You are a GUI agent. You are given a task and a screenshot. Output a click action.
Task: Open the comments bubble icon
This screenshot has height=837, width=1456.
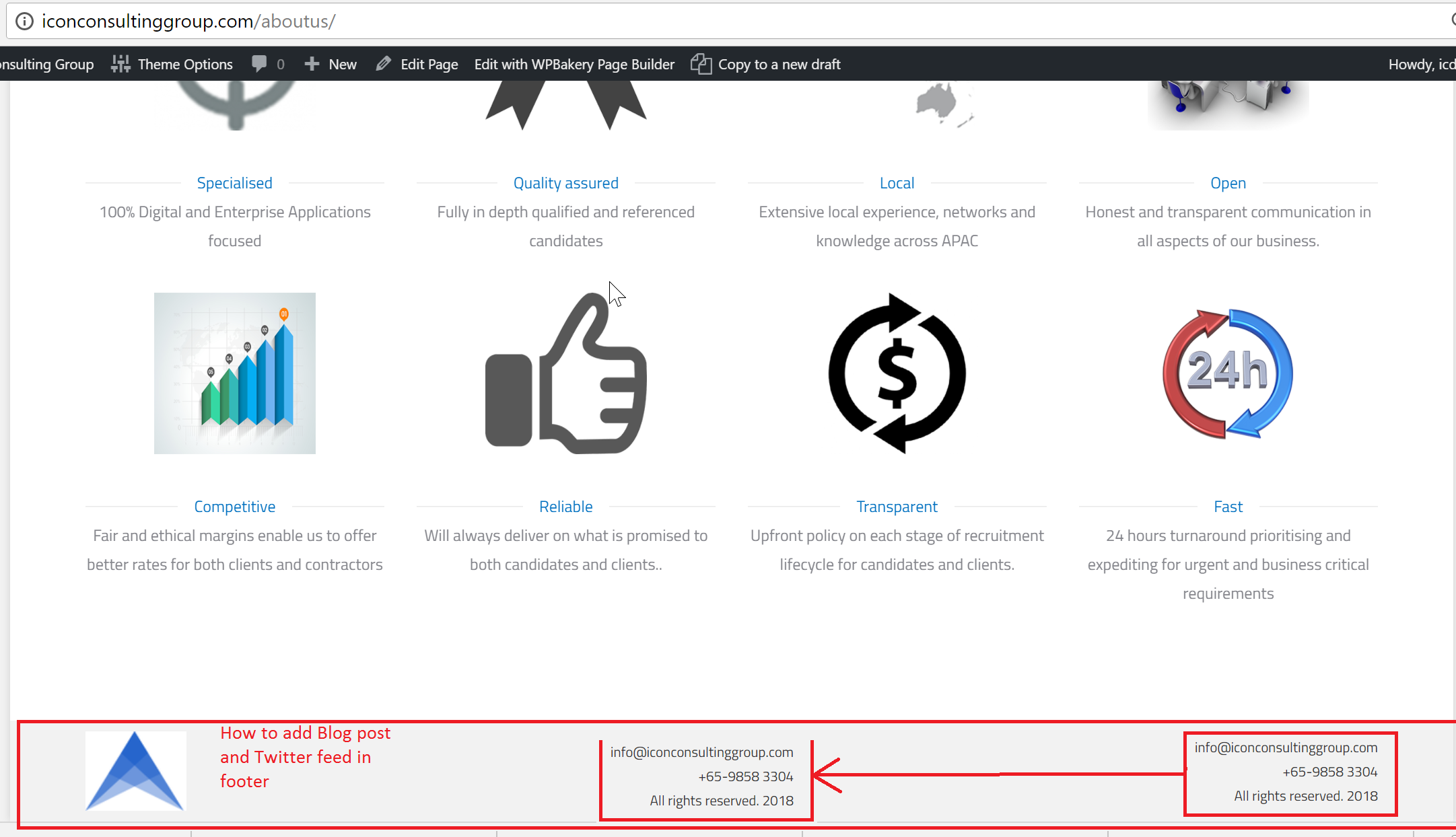[x=259, y=64]
